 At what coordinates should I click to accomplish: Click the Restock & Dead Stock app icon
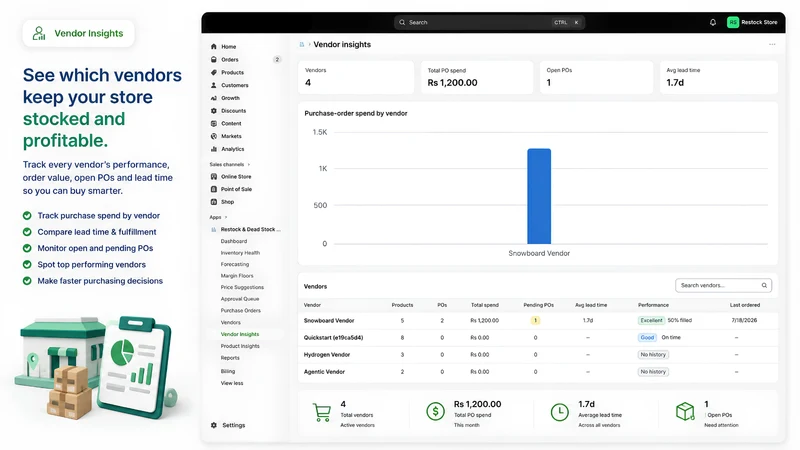(214, 230)
